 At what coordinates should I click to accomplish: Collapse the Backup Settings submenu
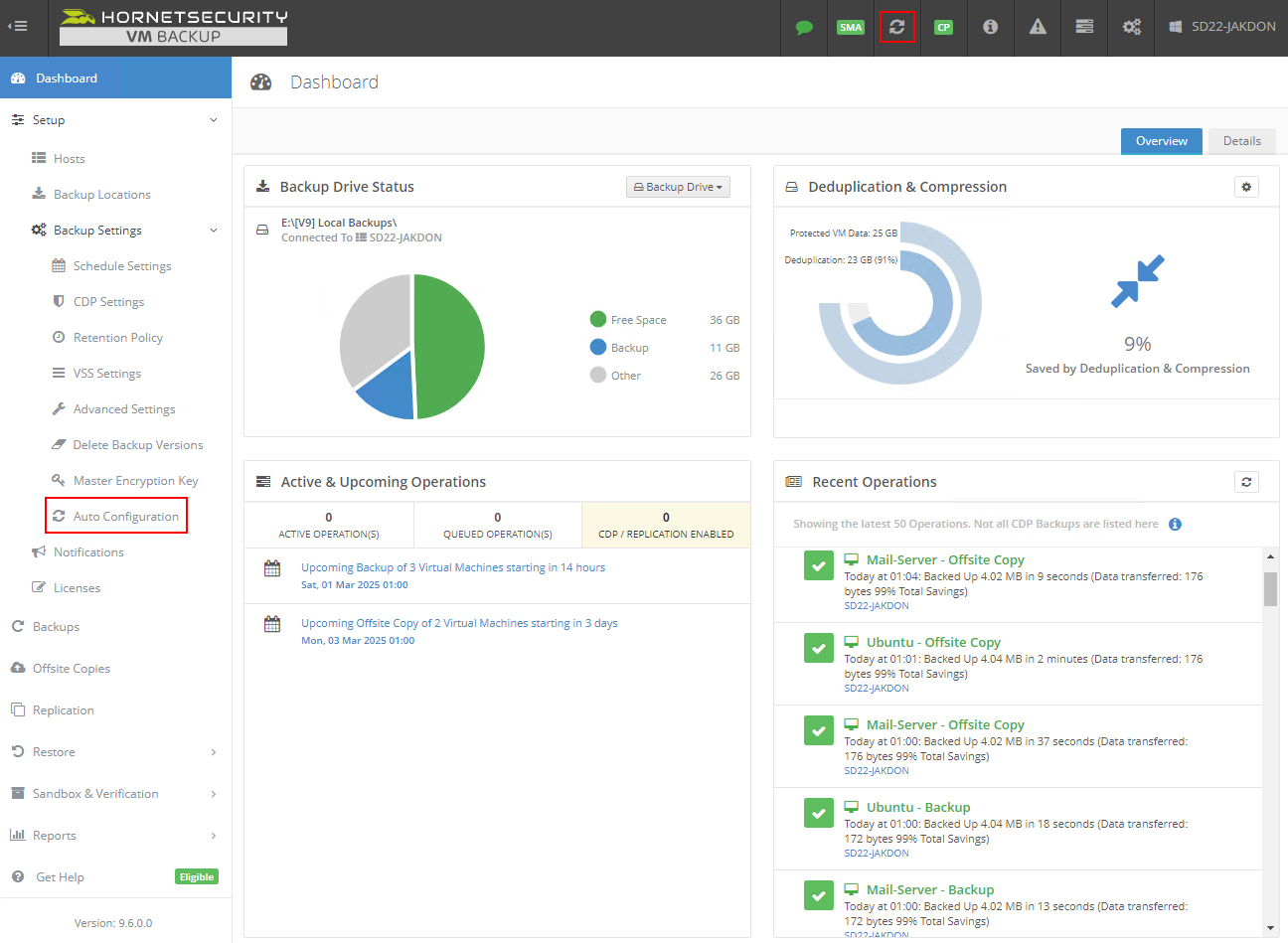tap(124, 231)
